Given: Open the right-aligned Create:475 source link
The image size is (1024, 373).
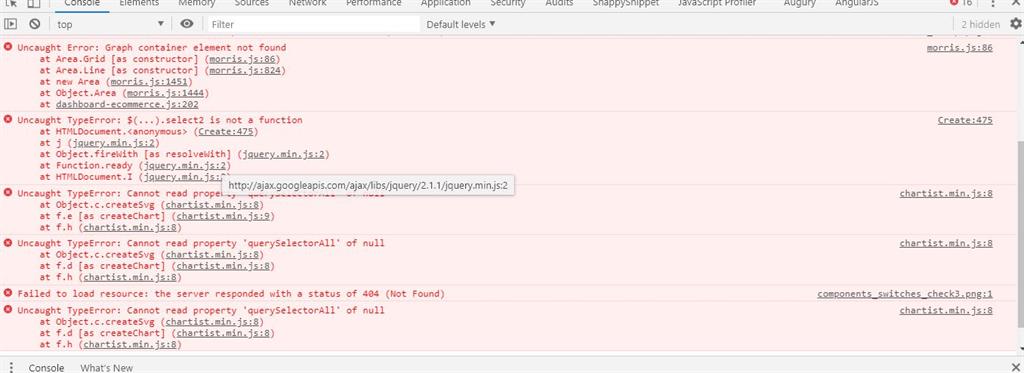Looking at the screenshot, I should coord(965,120).
